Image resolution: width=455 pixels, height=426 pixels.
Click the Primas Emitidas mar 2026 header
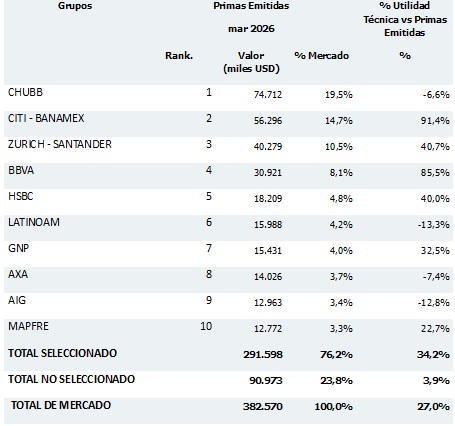pyautogui.click(x=251, y=17)
